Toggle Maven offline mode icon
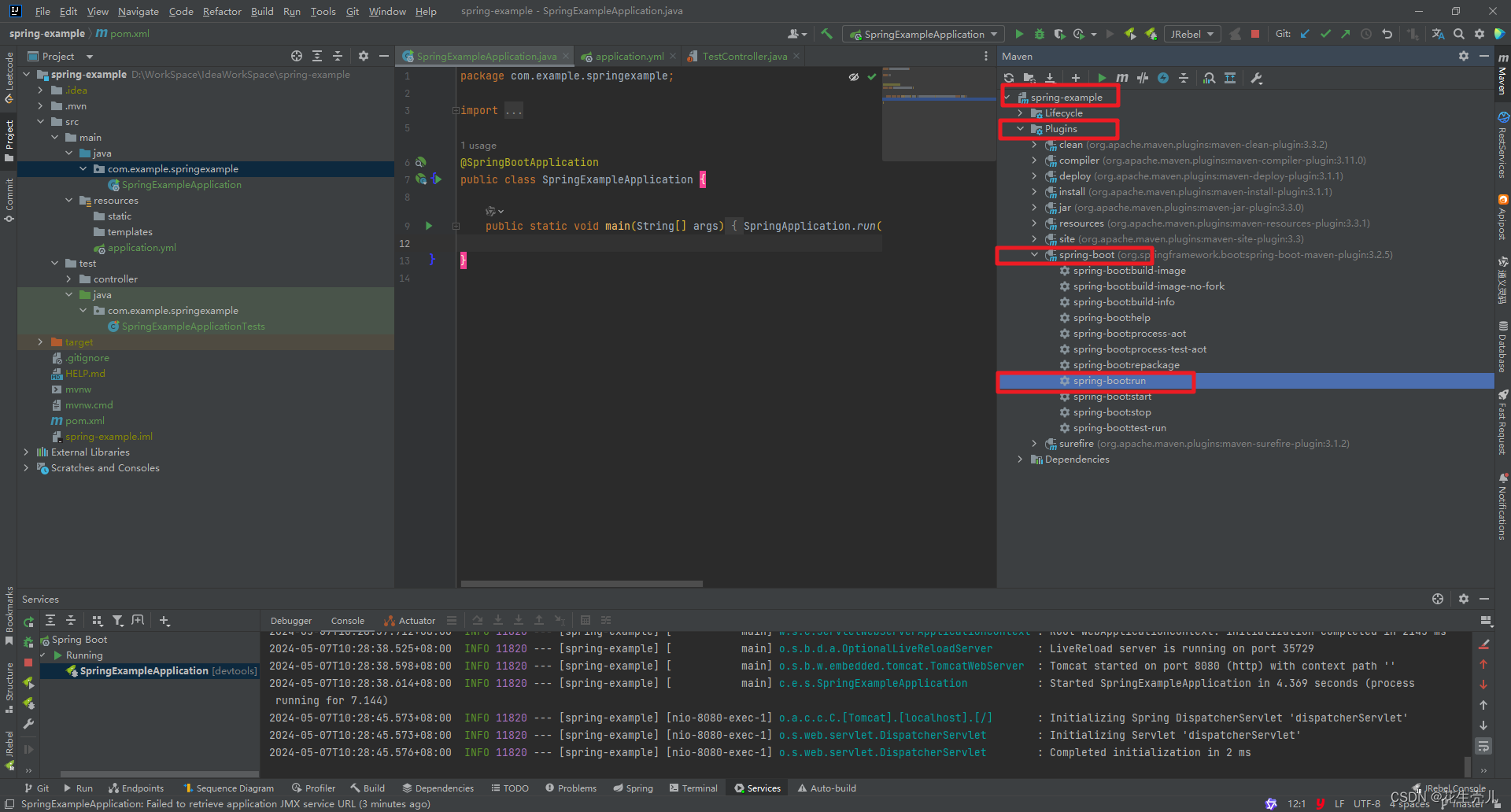The height and width of the screenshot is (812, 1511). 1143,78
